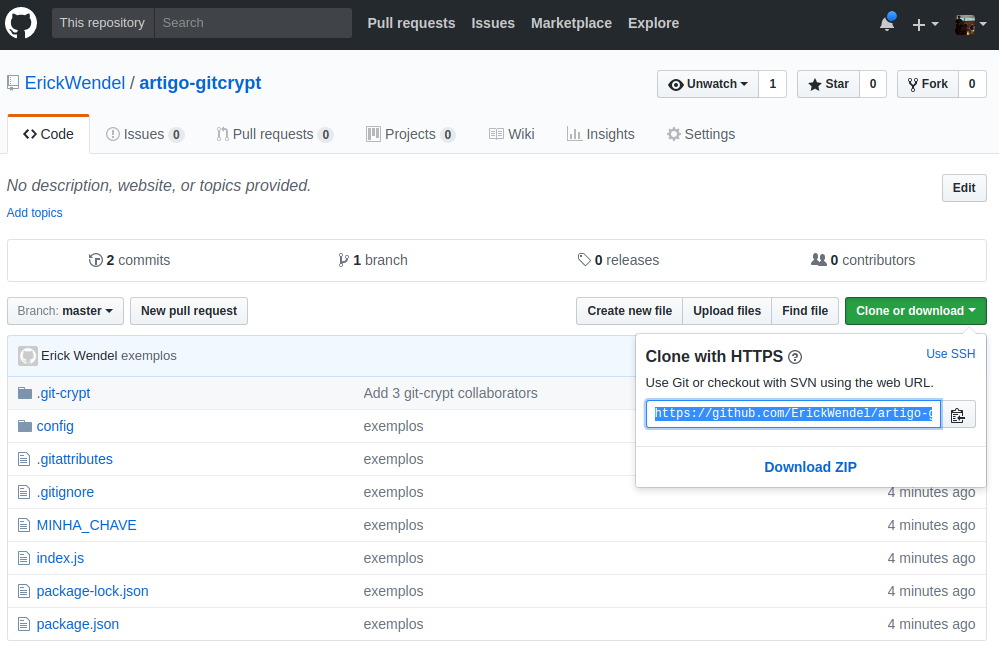The image size is (999, 648).
Task: Open the Branch: master dropdown
Action: [64, 311]
